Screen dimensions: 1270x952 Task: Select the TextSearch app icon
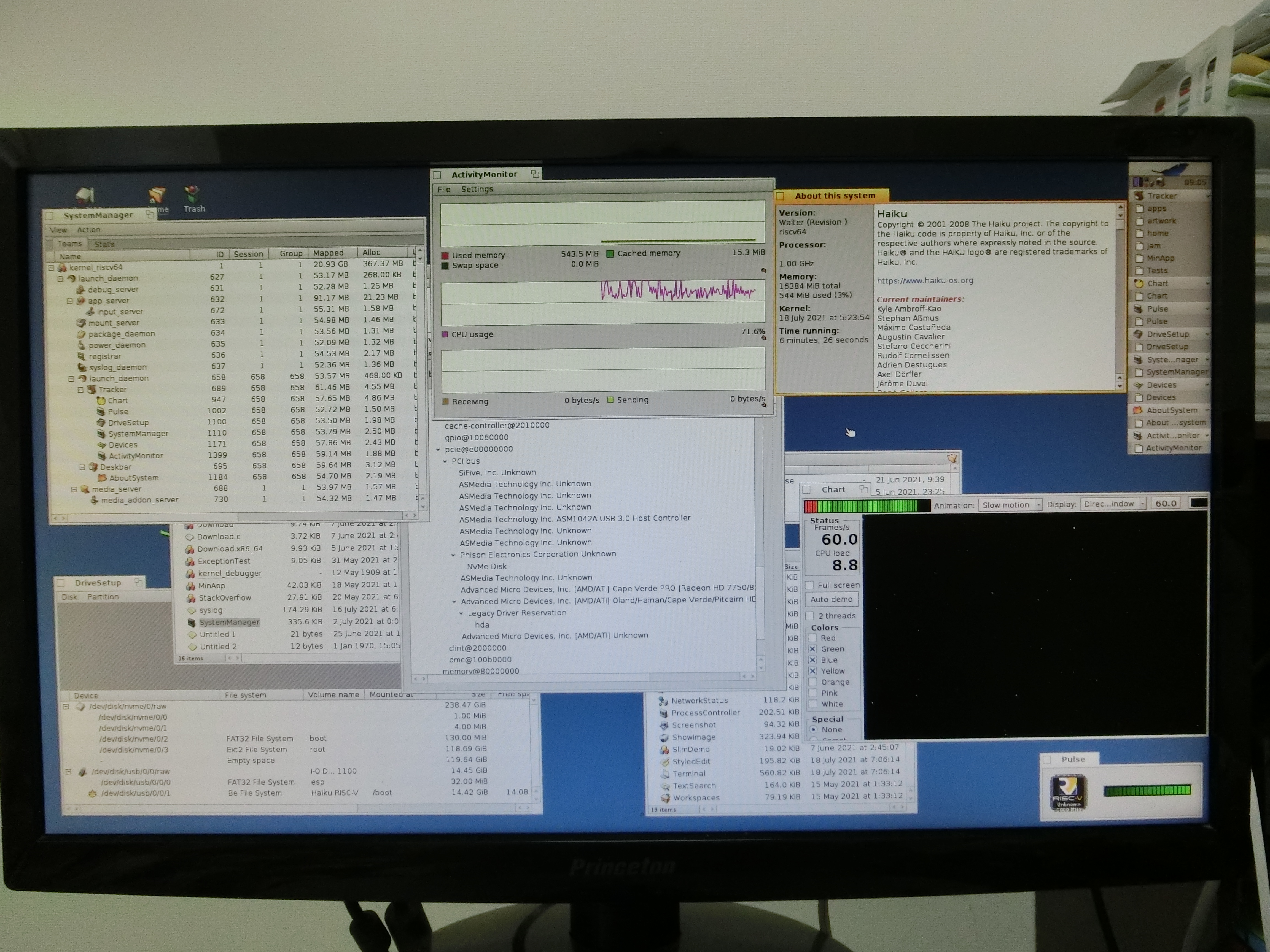pyautogui.click(x=665, y=786)
